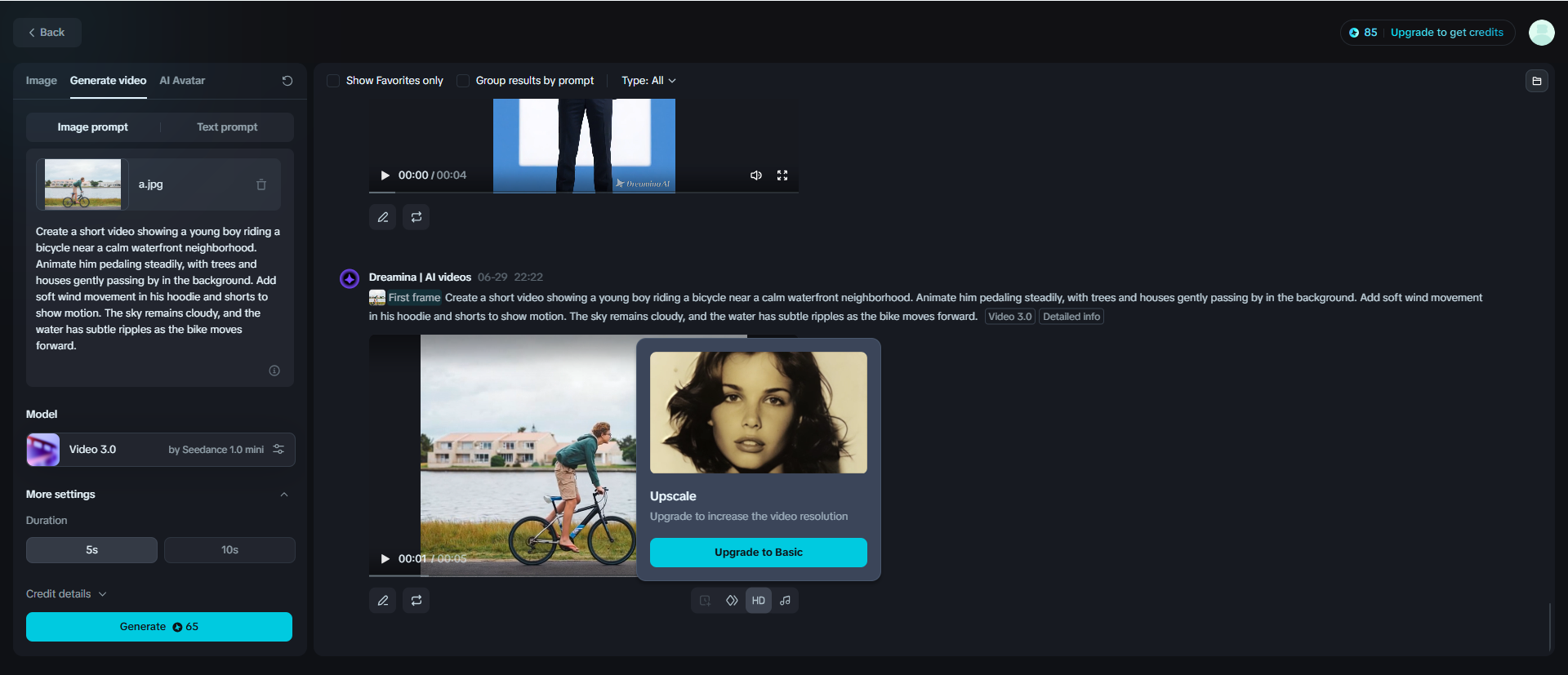1568x675 pixels.
Task: Select the 5s duration option
Action: coord(91,550)
